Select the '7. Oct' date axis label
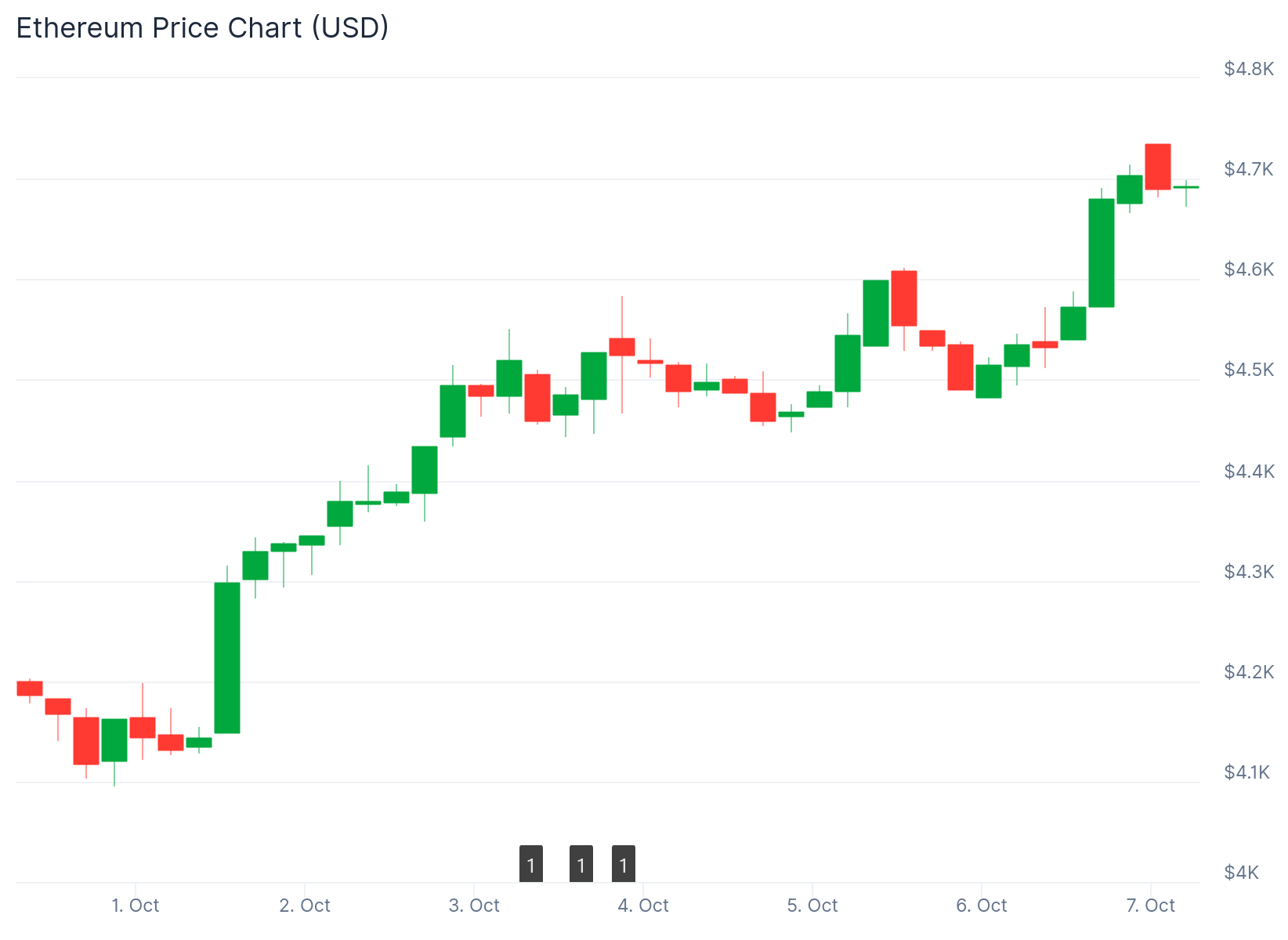 click(x=1150, y=906)
